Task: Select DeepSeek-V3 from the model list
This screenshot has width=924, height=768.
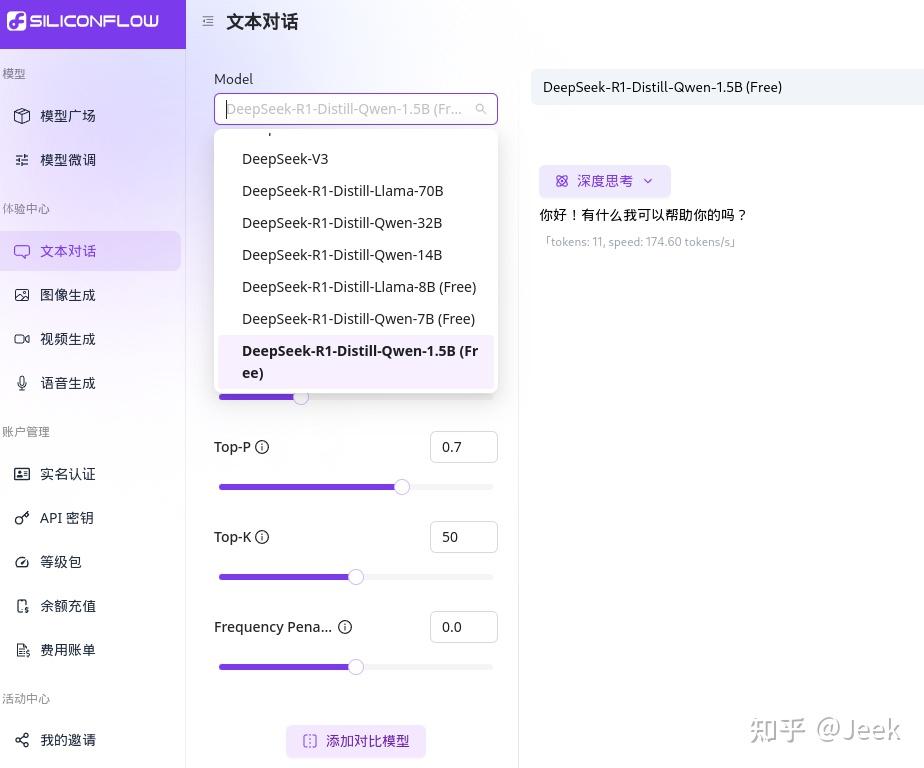Action: pos(285,158)
